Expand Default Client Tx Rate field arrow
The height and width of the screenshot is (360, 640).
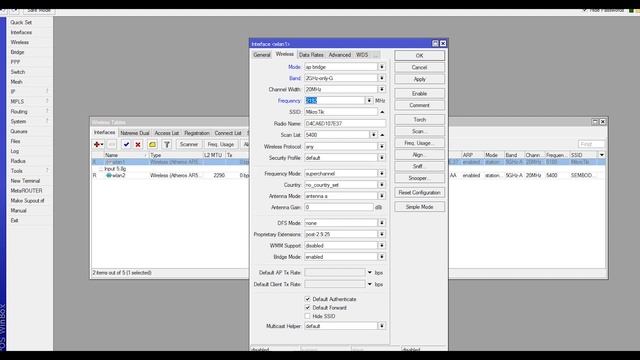(370, 284)
